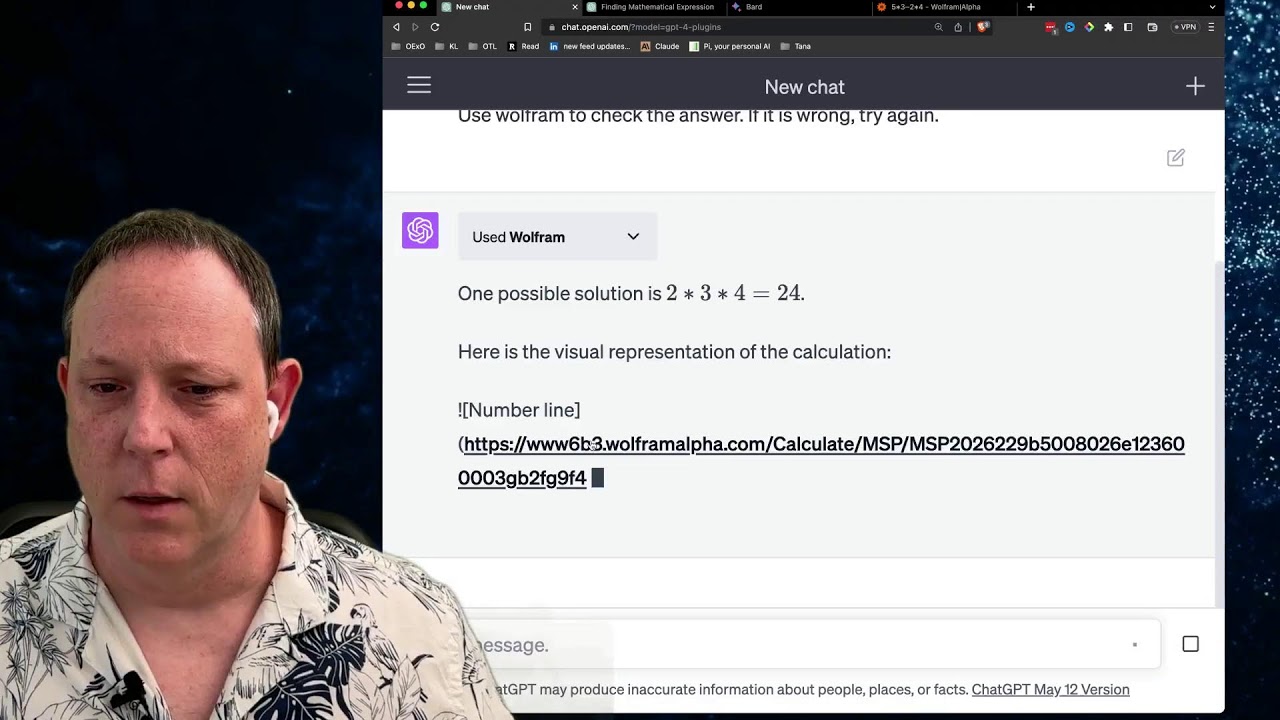Viewport: 1280px width, 720px height.
Task: Open the hamburger sidebar menu
Action: click(419, 86)
